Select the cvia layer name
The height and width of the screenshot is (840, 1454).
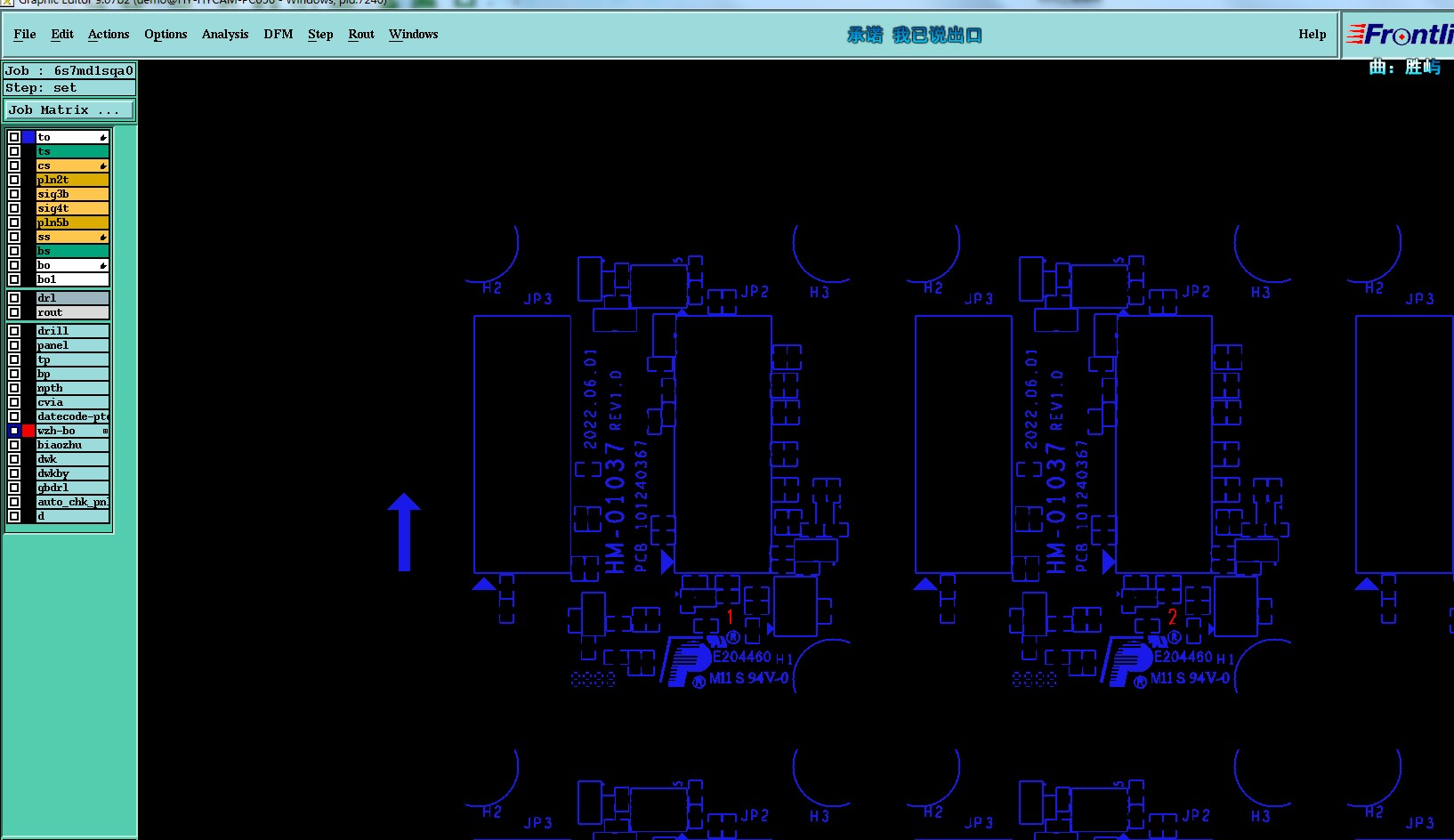point(72,402)
